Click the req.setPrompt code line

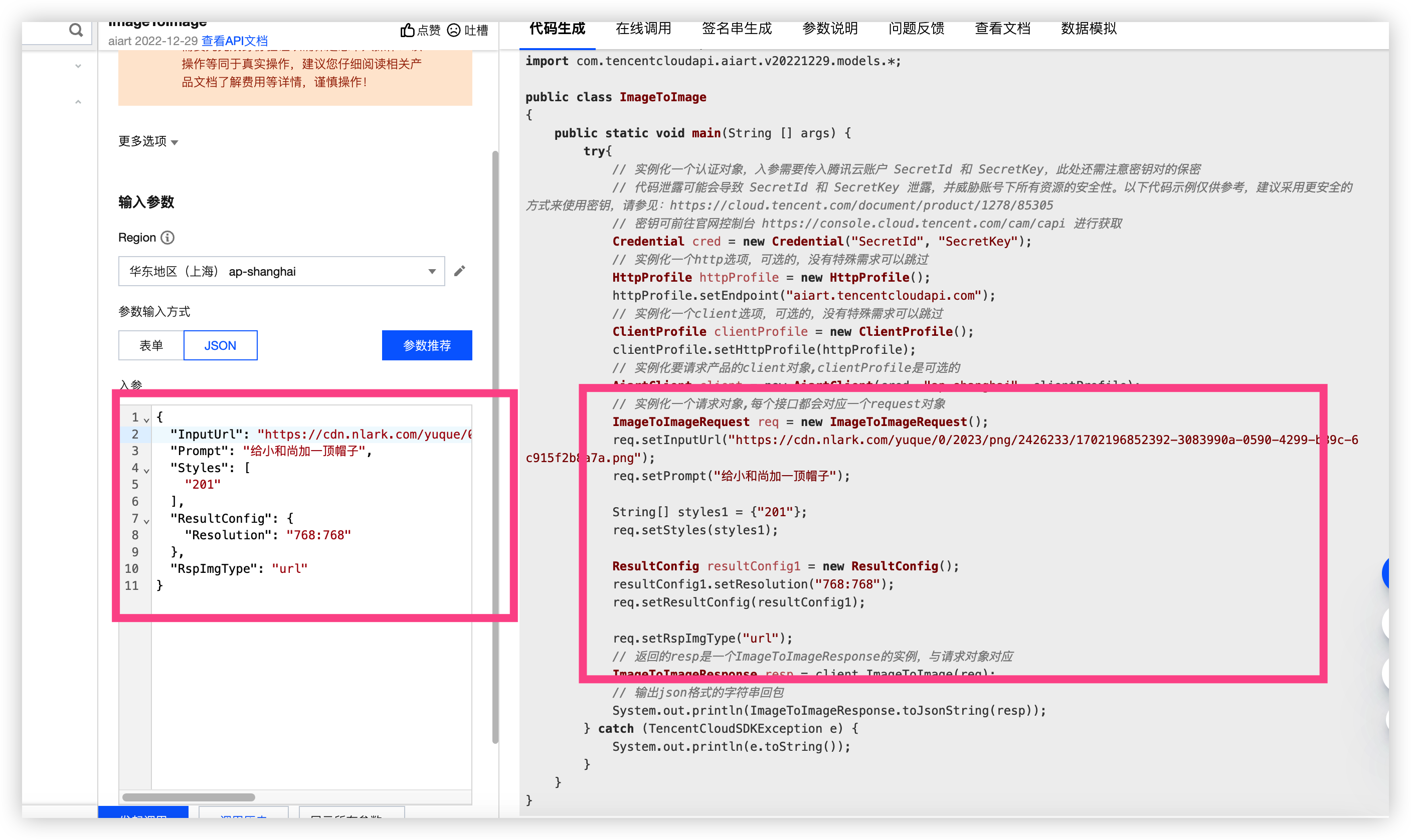click(x=731, y=476)
